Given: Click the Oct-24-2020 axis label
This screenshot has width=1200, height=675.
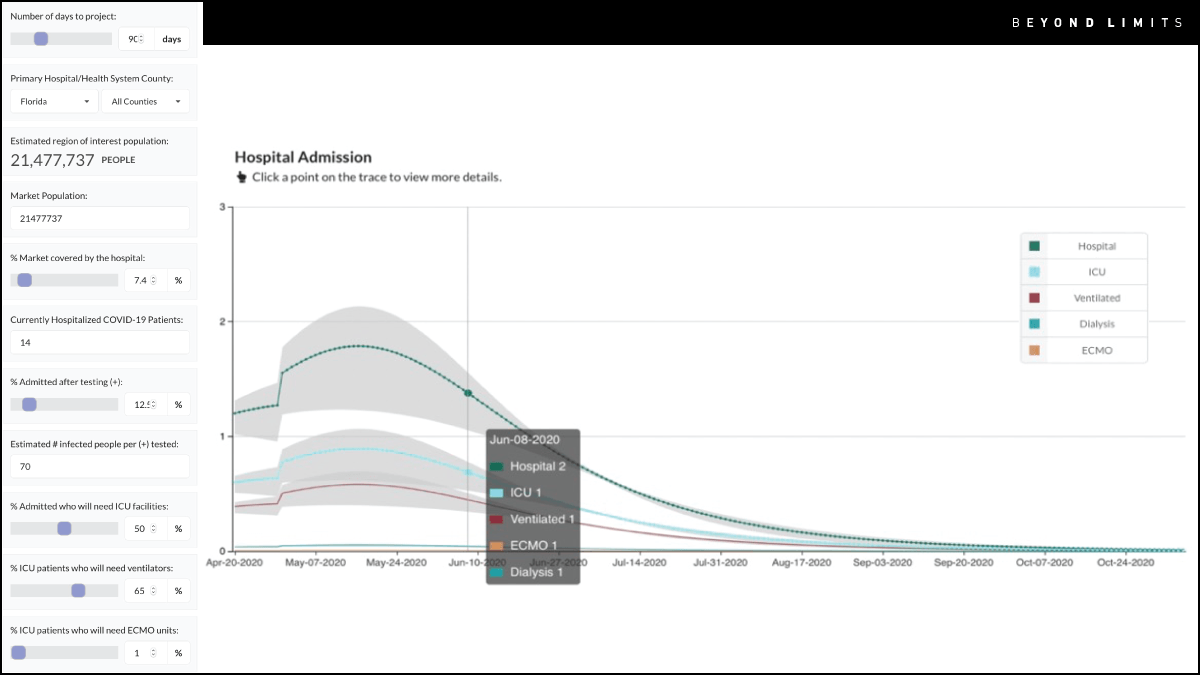Looking at the screenshot, I should point(1125,563).
